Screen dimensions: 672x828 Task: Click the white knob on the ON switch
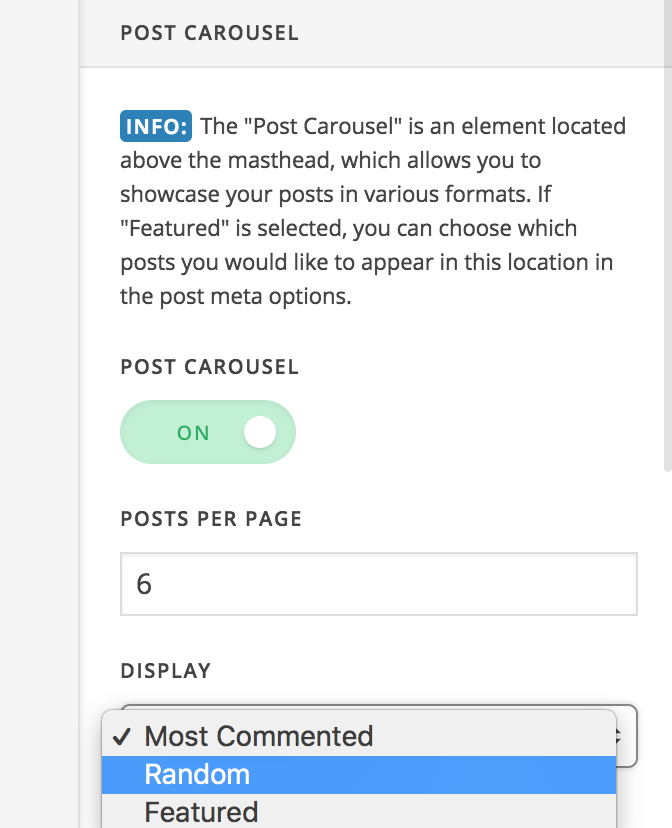coord(260,432)
